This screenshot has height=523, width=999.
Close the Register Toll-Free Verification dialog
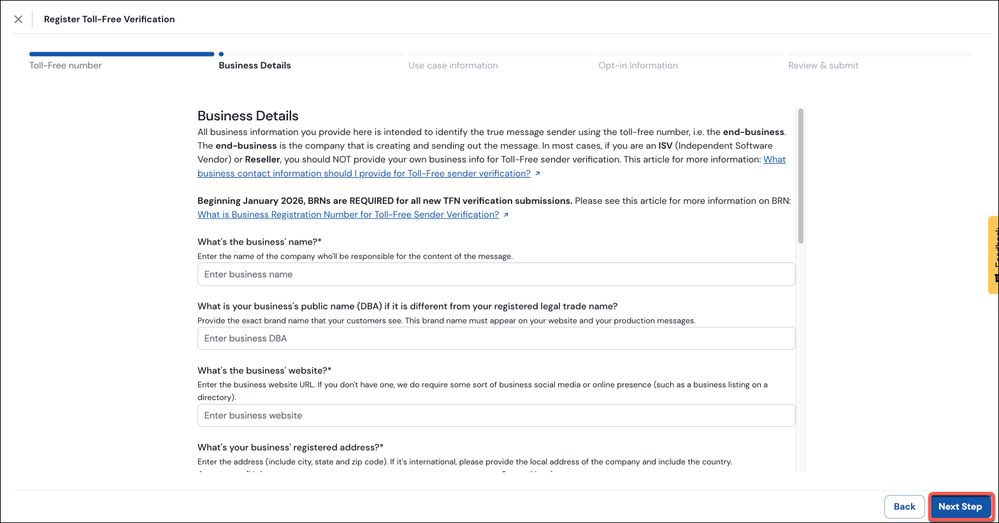coord(18,19)
